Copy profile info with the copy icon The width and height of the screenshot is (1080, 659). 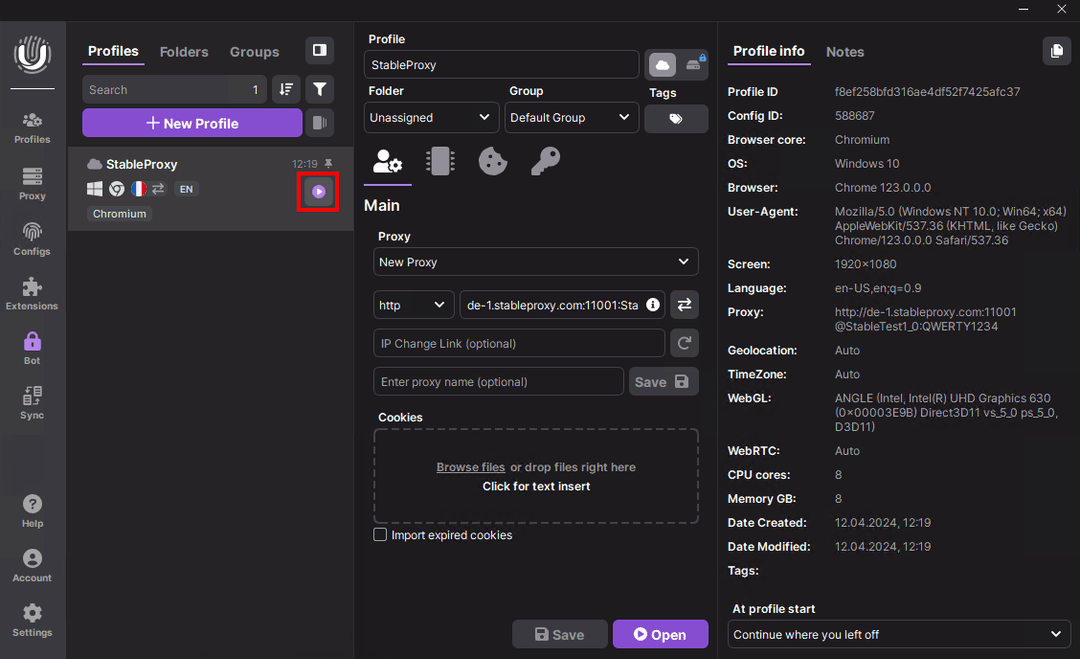pyautogui.click(x=1056, y=51)
